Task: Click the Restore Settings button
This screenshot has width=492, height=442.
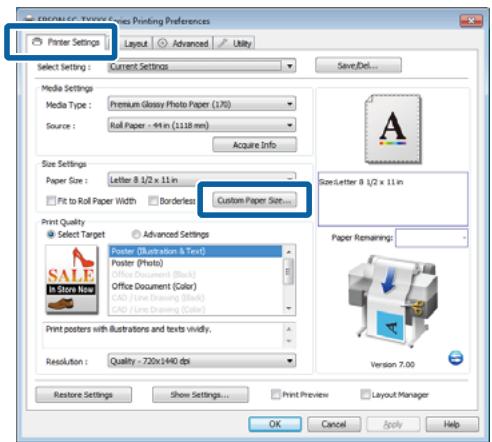Action: 83,395
